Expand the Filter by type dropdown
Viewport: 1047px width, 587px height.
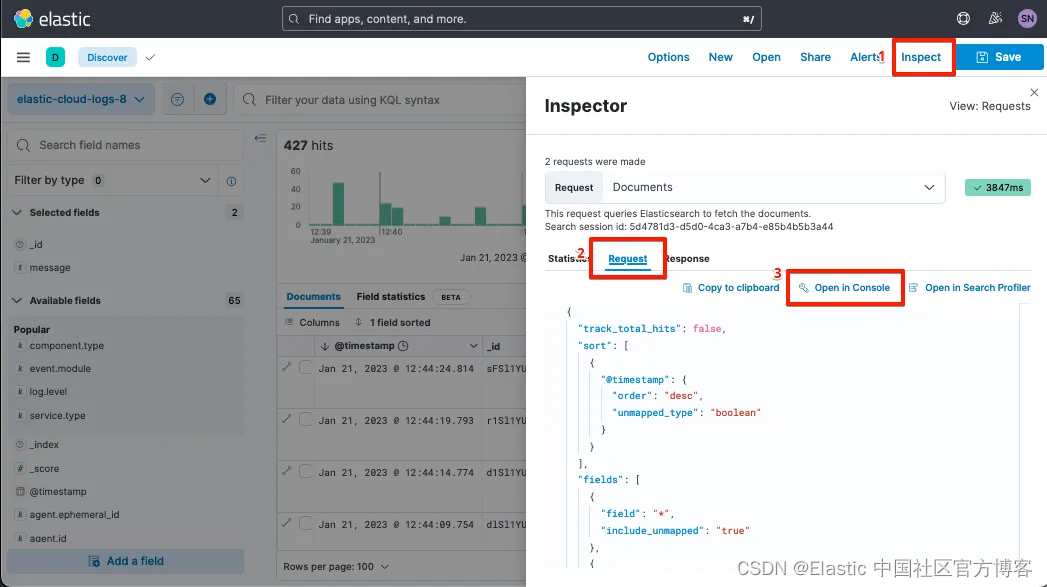coord(112,180)
